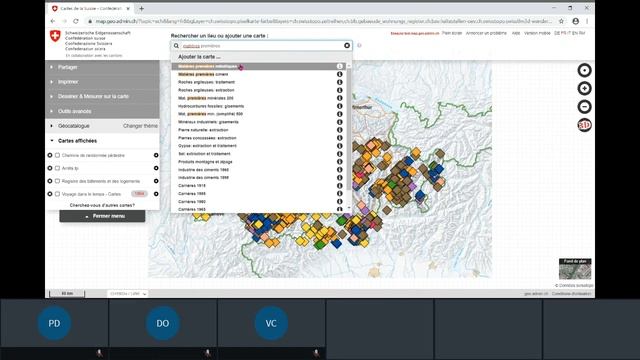Clear the search field with the X icon
Screen dimensions: 640x360
click(347, 46)
